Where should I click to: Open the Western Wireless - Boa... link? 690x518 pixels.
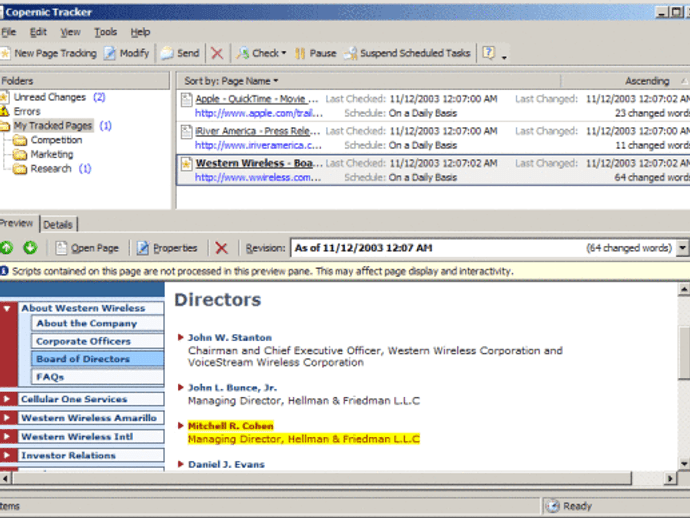point(259,163)
